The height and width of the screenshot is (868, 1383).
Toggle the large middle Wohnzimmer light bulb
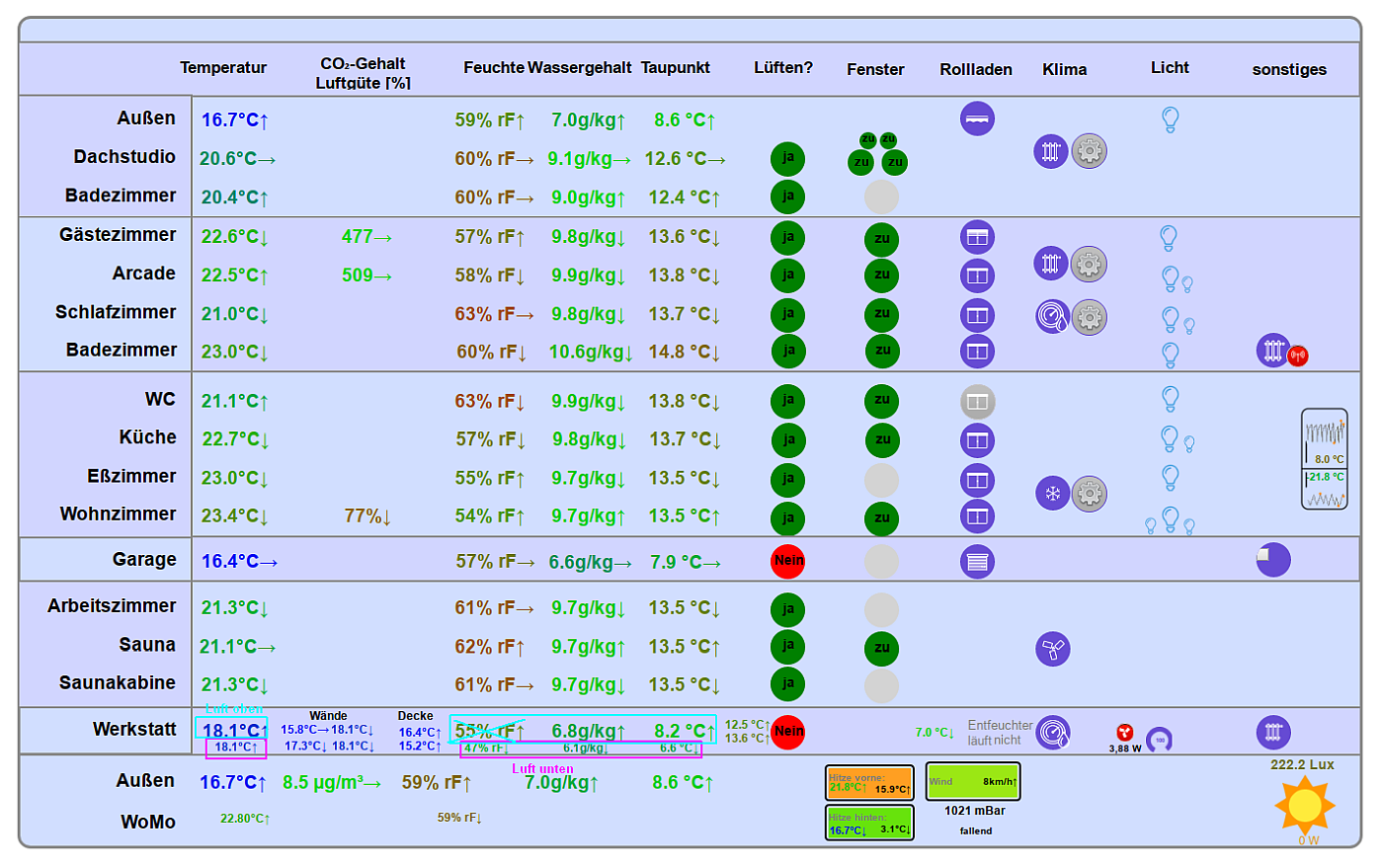[1171, 519]
